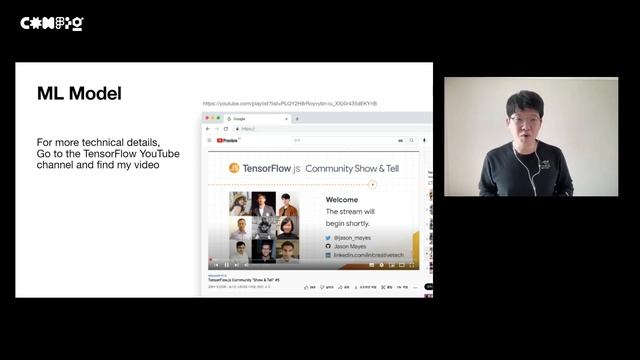The height and width of the screenshot is (360, 640).
Task: Save the video with the Save button
Action: click(402, 287)
